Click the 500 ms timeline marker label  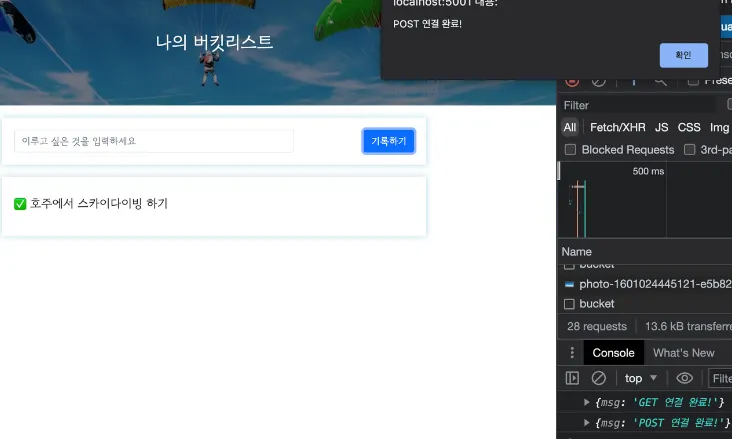click(x=648, y=171)
